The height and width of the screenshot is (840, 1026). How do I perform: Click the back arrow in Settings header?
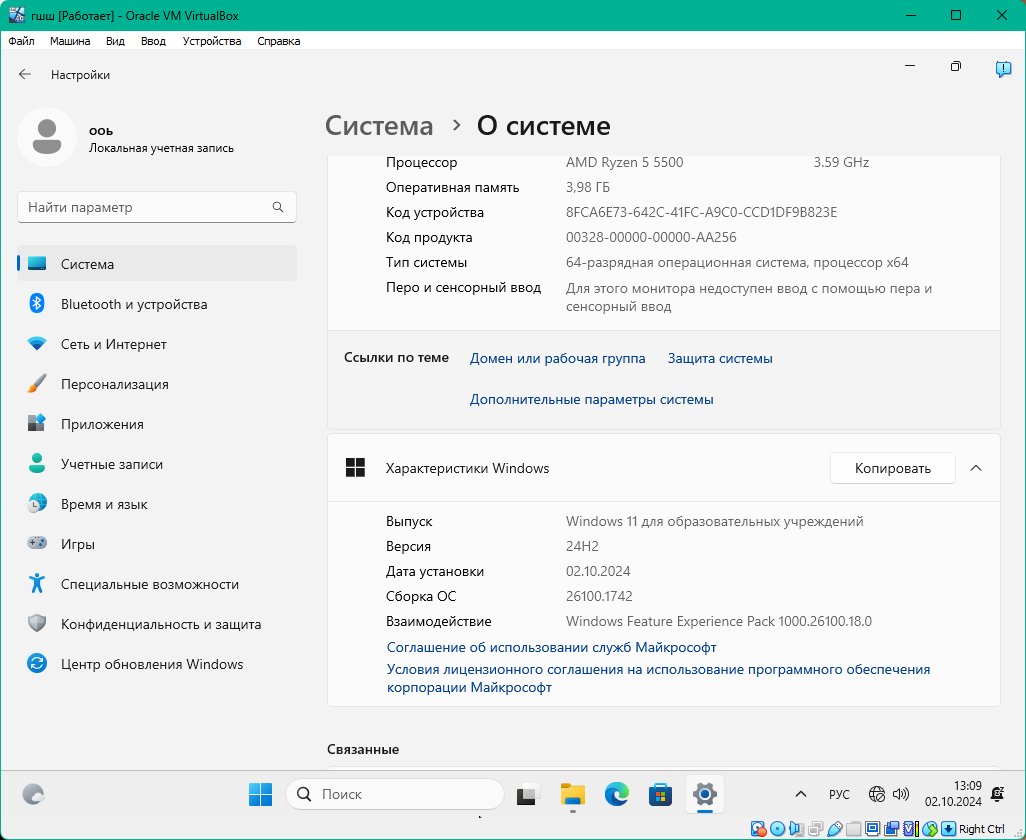point(25,75)
